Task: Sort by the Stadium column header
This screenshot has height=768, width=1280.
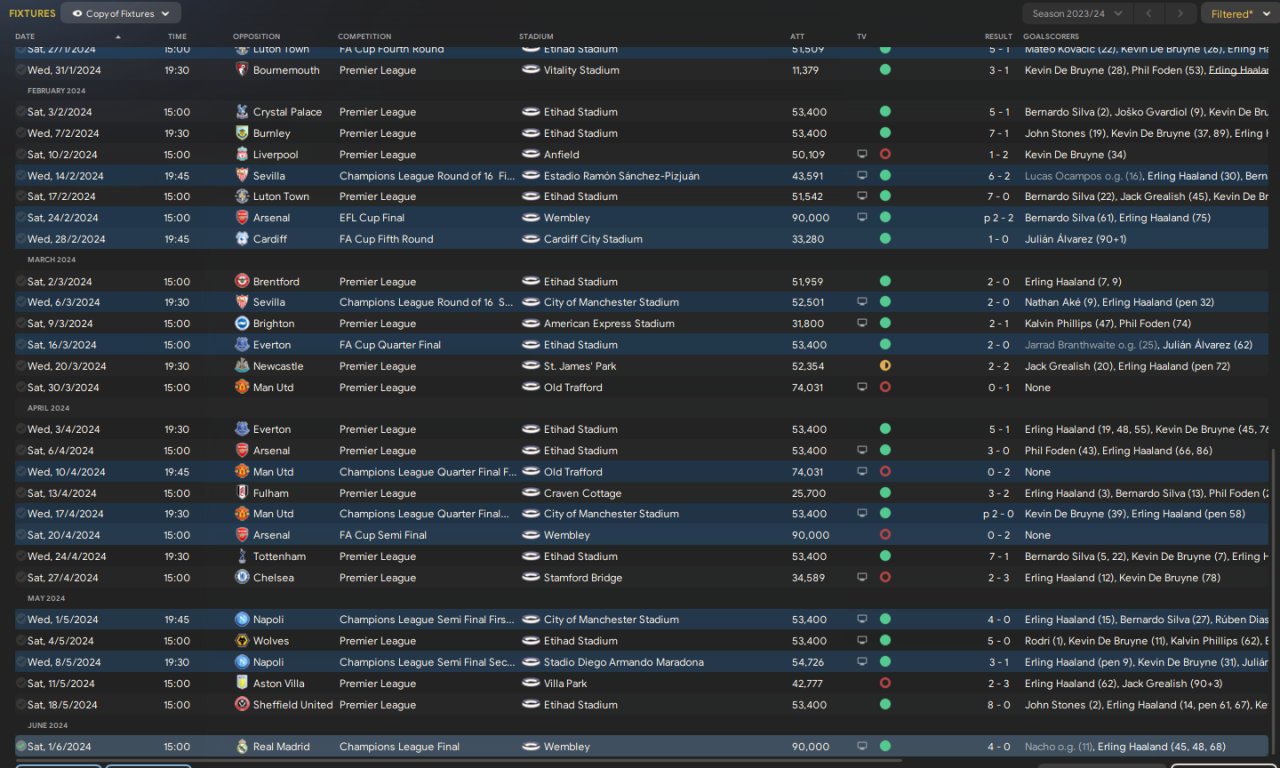Action: click(536, 37)
